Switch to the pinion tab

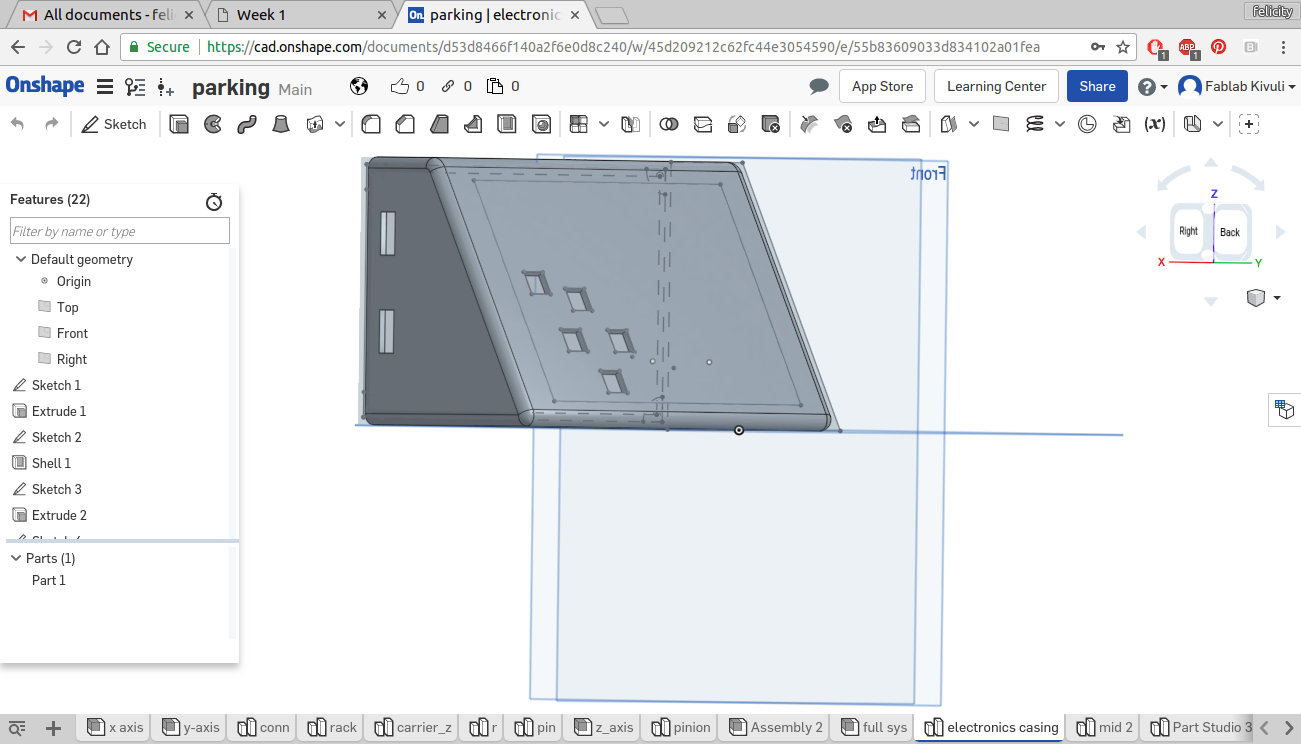682,727
